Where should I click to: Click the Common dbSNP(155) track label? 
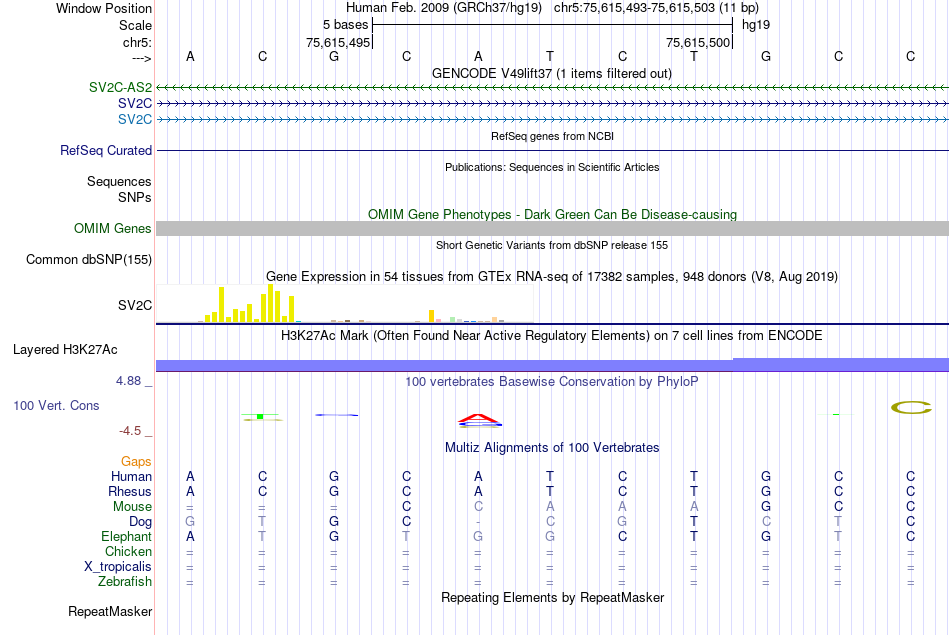pyautogui.click(x=88, y=259)
